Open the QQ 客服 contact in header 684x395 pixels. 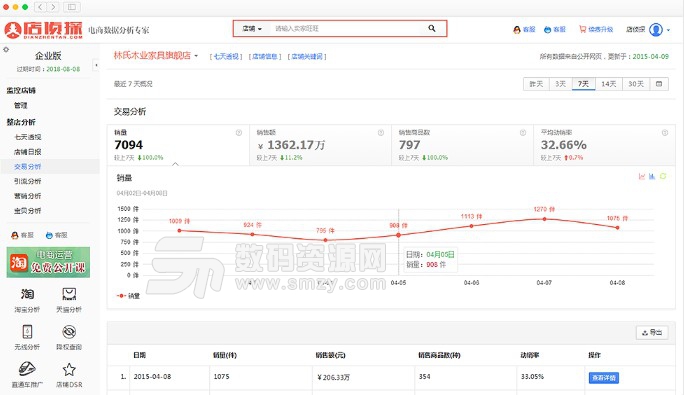524,30
